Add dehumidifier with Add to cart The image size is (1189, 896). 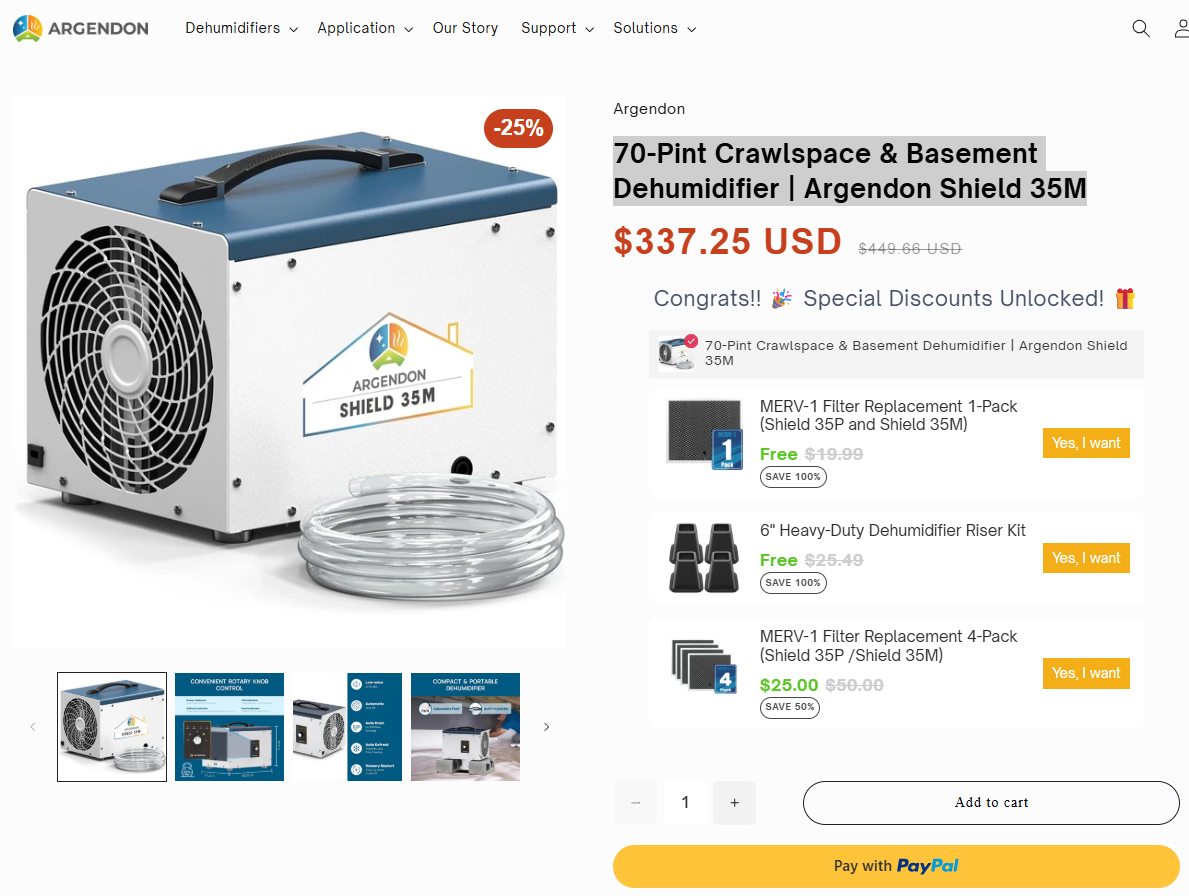point(991,803)
